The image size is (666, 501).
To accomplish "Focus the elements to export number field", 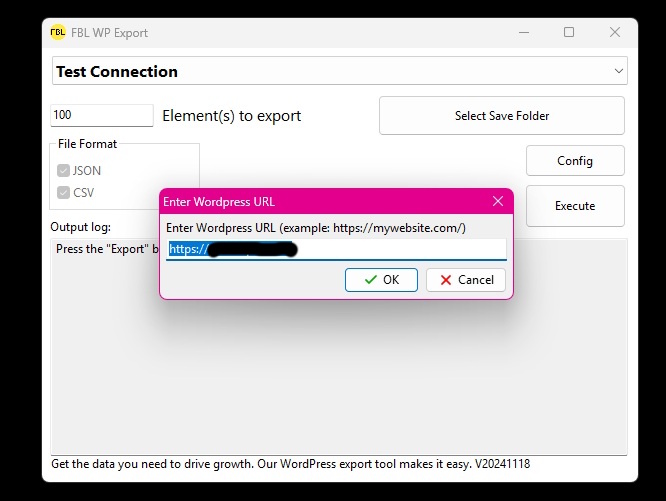I will tap(101, 115).
